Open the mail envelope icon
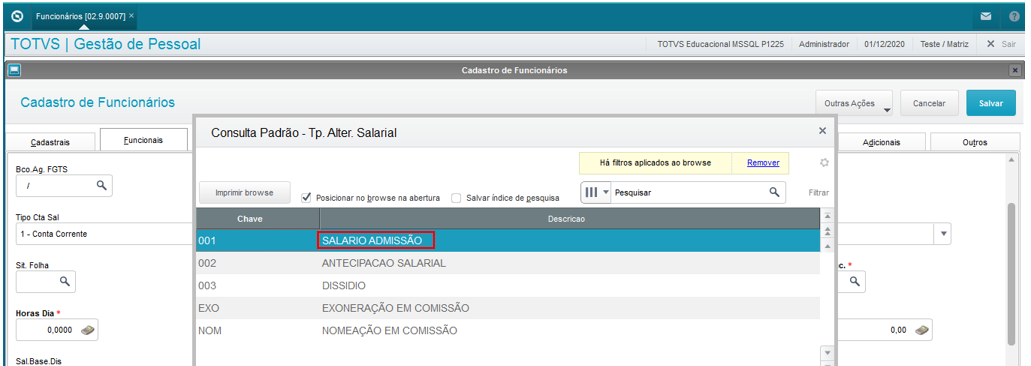 [986, 16]
